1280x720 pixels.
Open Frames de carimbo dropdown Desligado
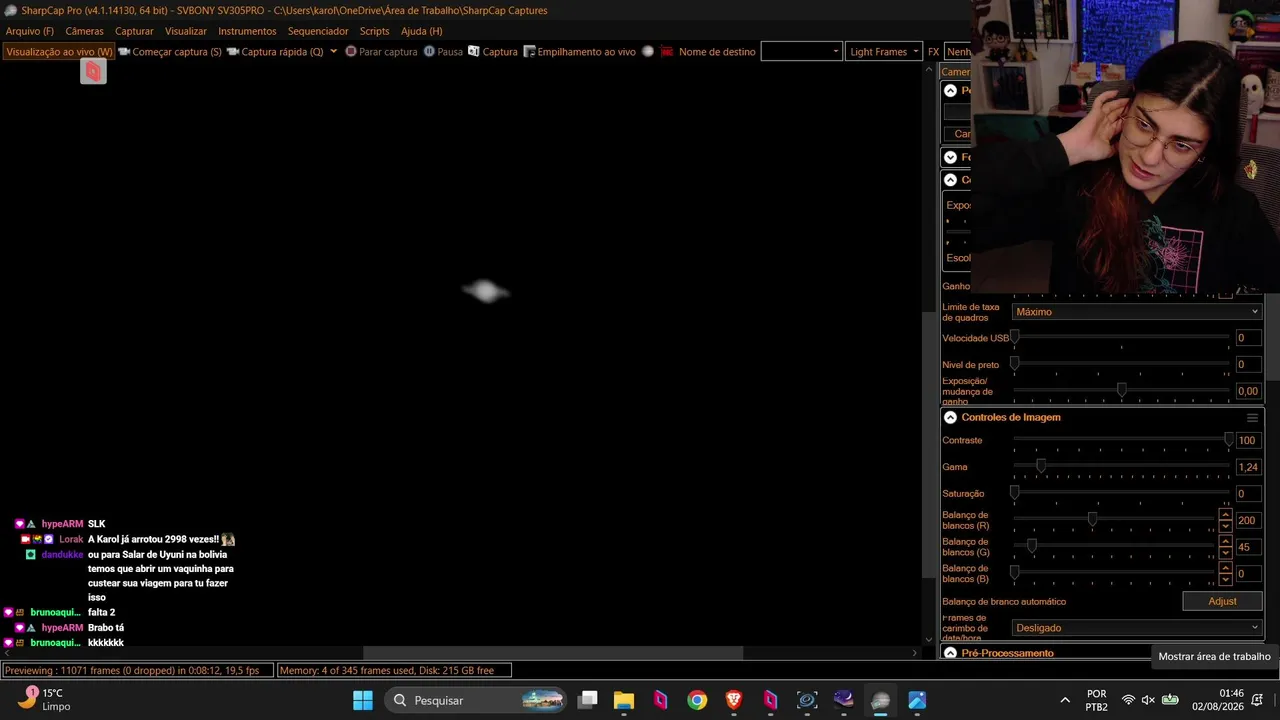click(x=1137, y=628)
